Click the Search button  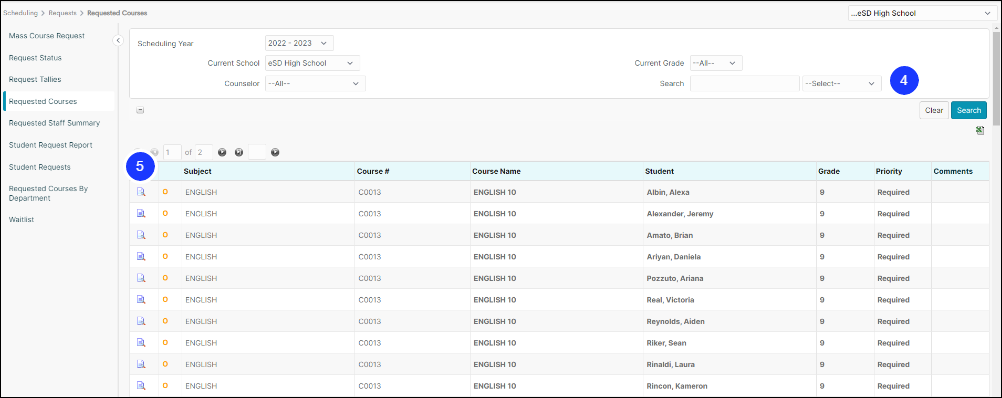tap(969, 110)
